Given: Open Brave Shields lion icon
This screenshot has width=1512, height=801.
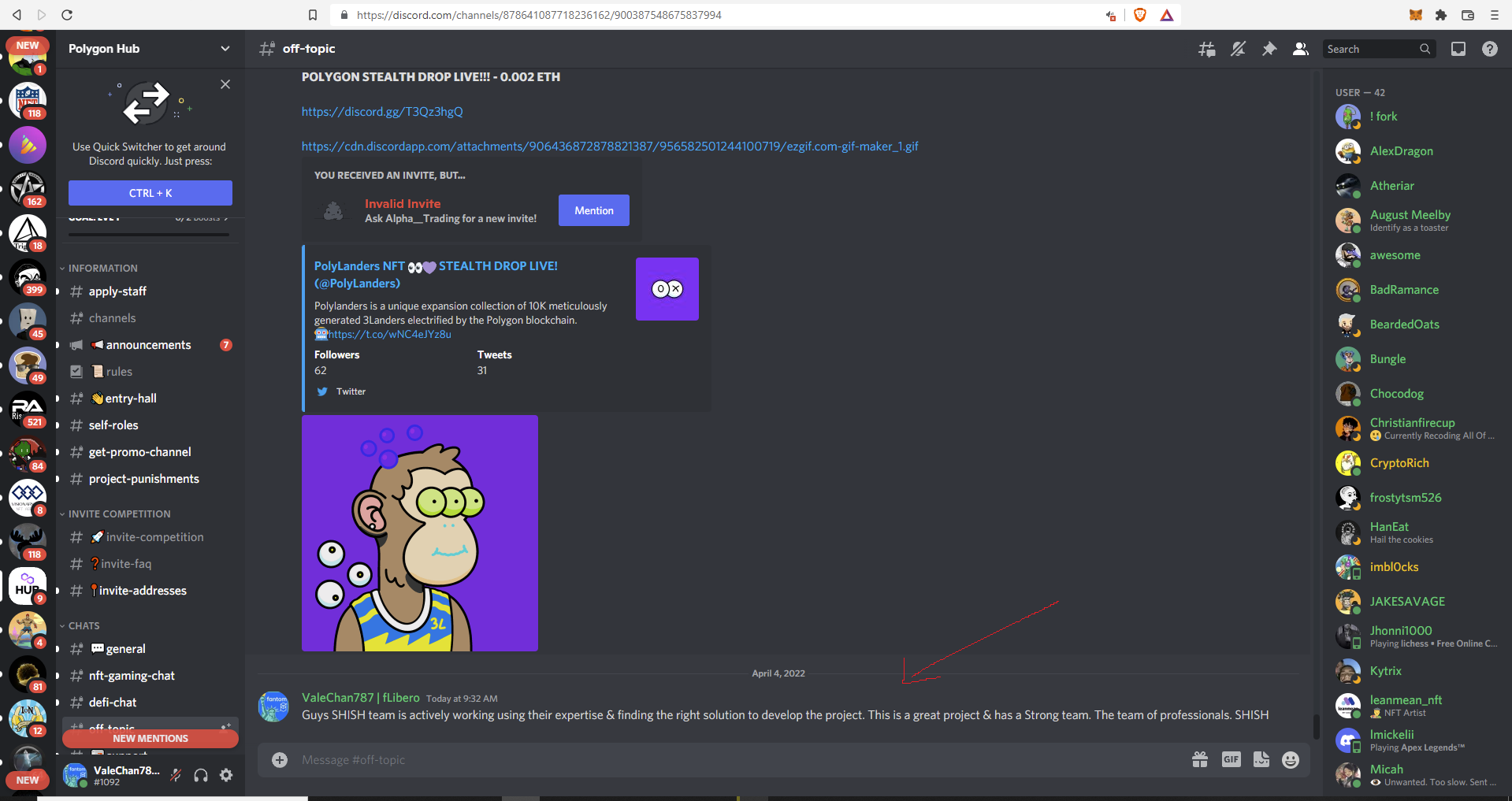Looking at the screenshot, I should [x=1139, y=15].
